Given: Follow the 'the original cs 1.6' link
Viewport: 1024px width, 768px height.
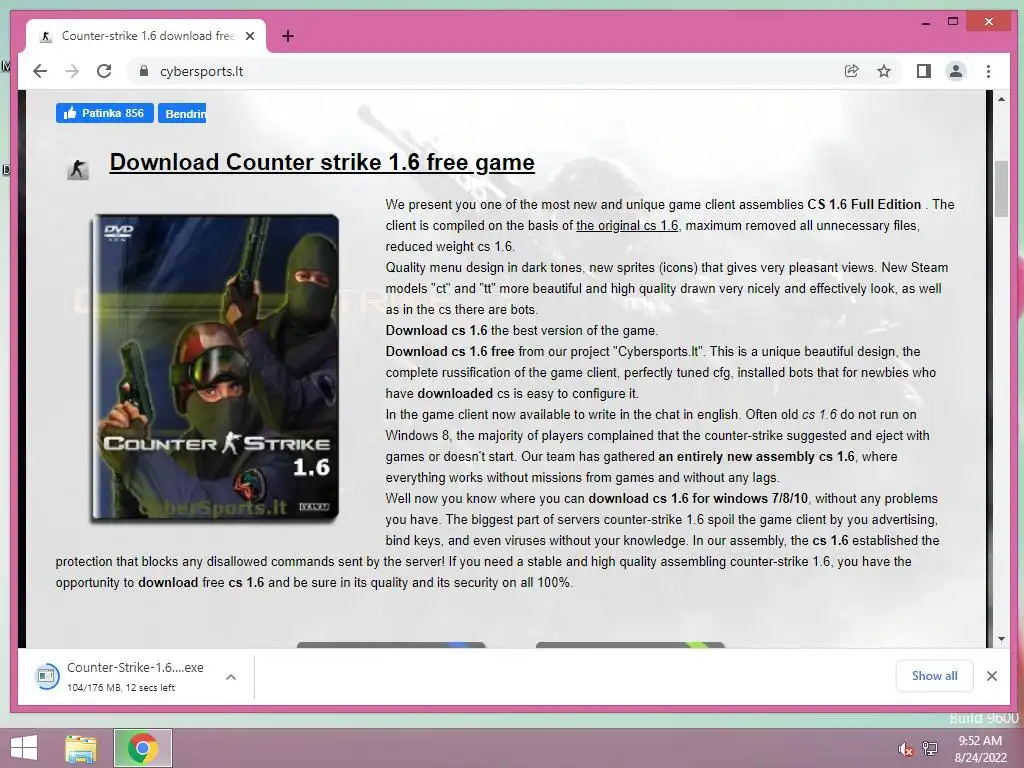Looking at the screenshot, I should (x=627, y=225).
